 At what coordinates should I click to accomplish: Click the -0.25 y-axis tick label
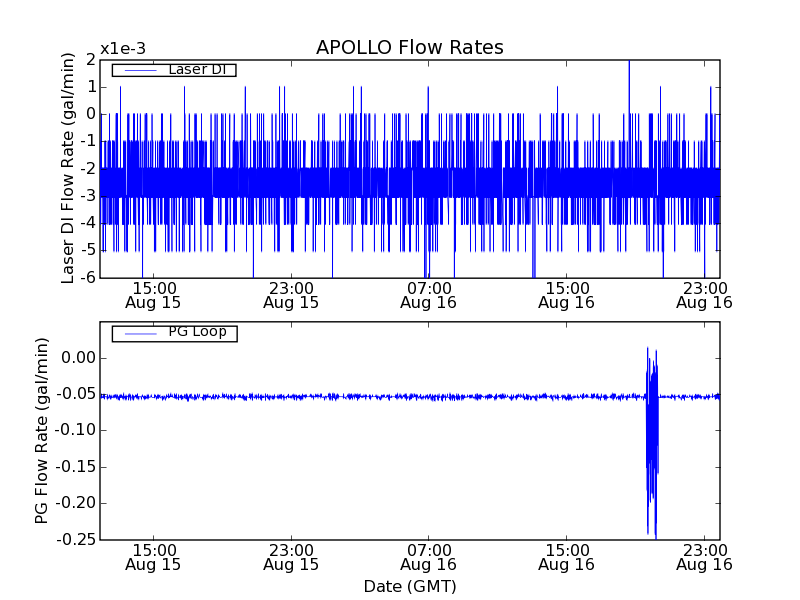[76, 540]
